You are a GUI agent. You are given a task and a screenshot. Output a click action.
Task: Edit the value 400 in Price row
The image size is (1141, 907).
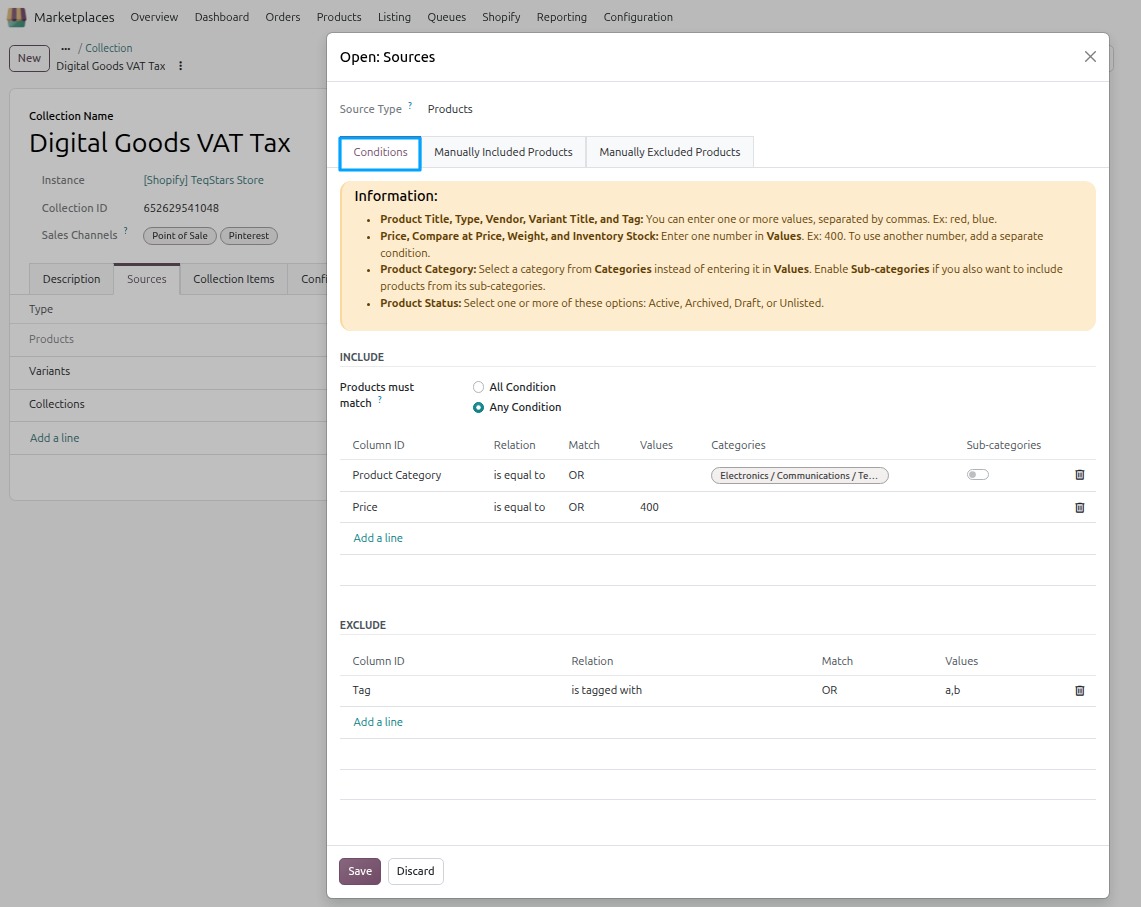coord(649,507)
